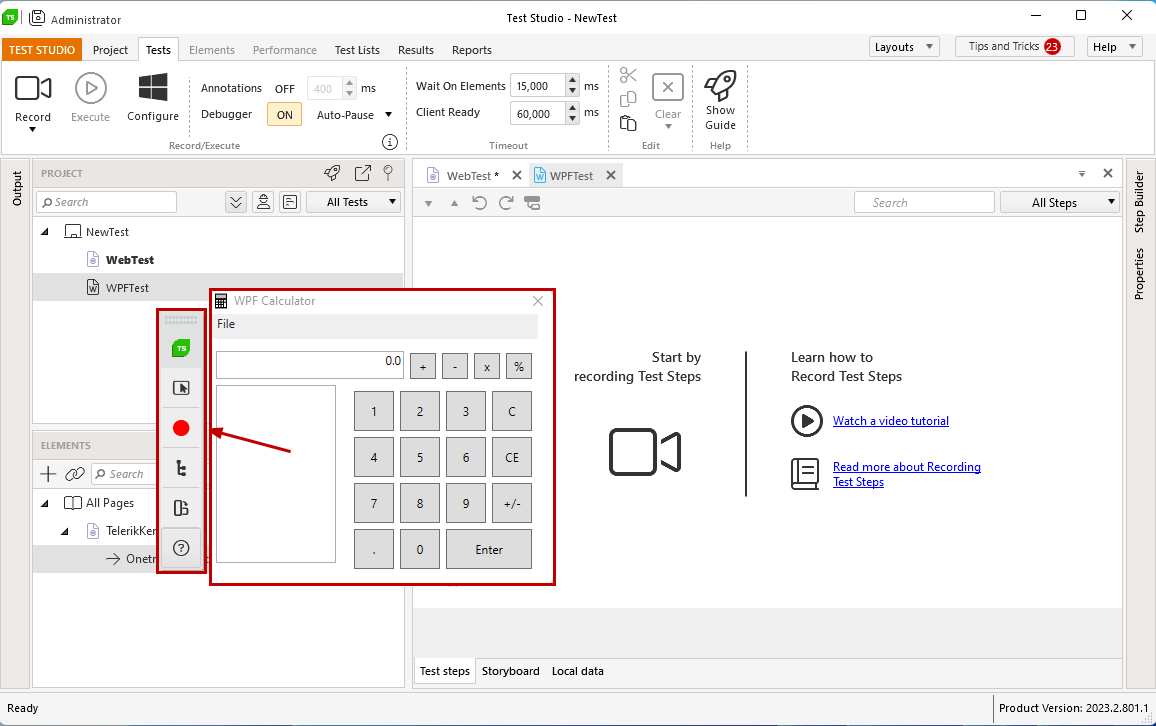1156x726 pixels.
Task: Click the Project panel search field
Action: (108, 202)
